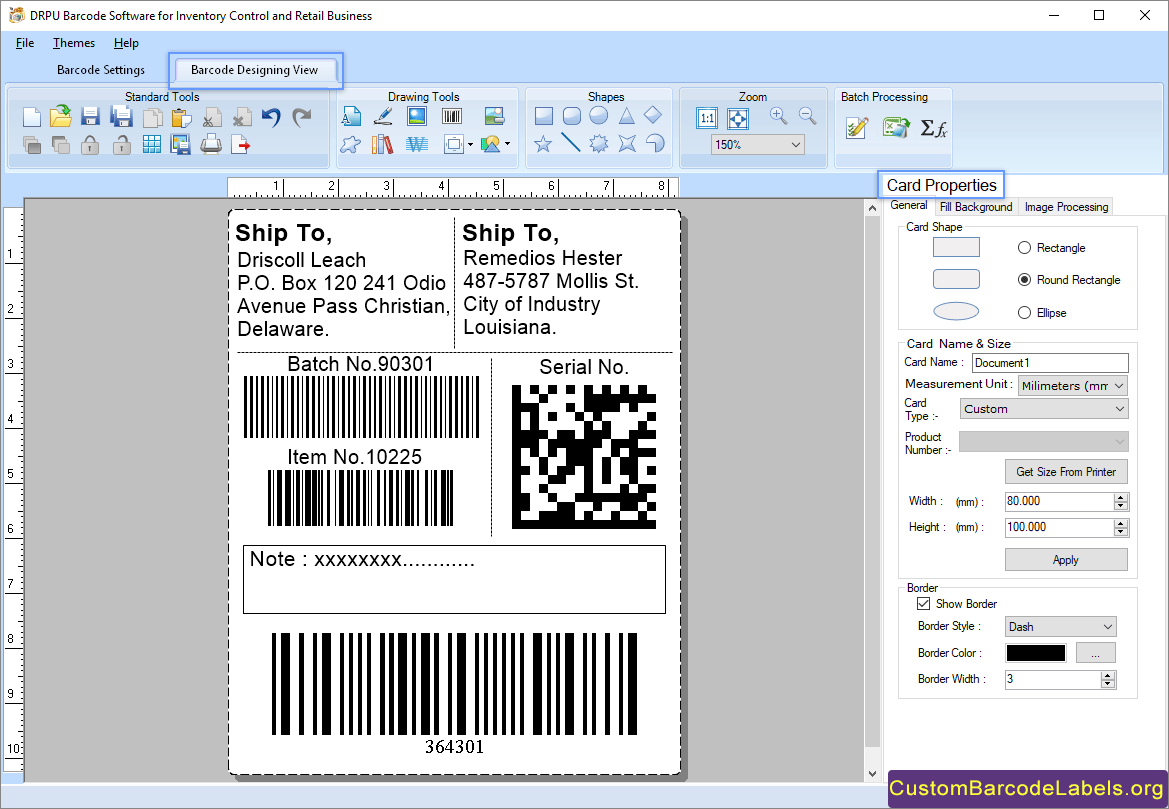Export the label with the red arrow icon

tap(241, 145)
